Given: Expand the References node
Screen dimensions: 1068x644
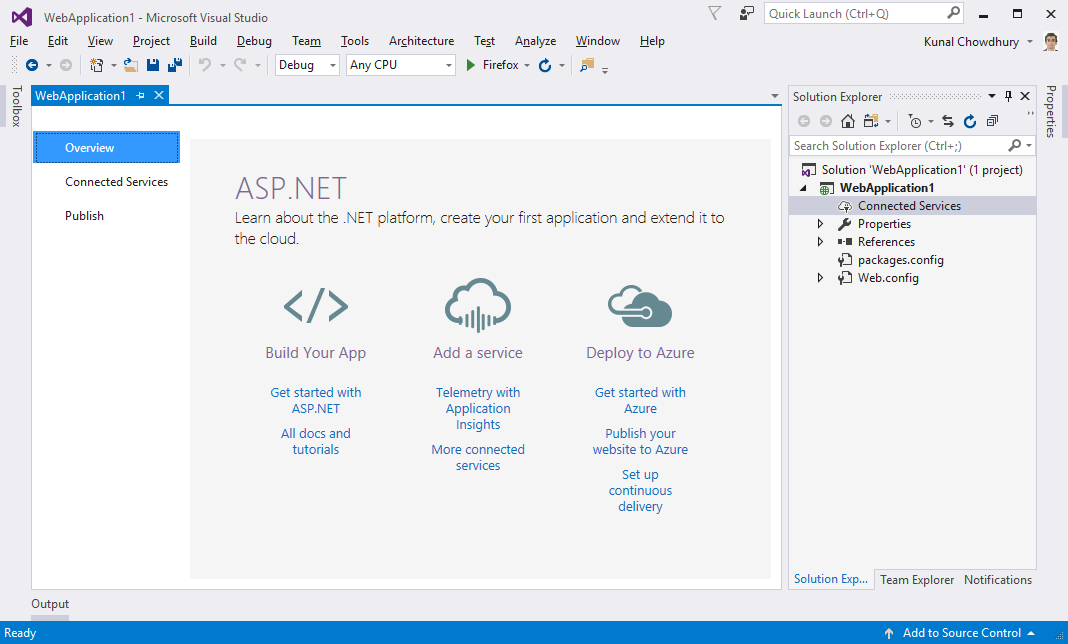Looking at the screenshot, I should coord(821,242).
